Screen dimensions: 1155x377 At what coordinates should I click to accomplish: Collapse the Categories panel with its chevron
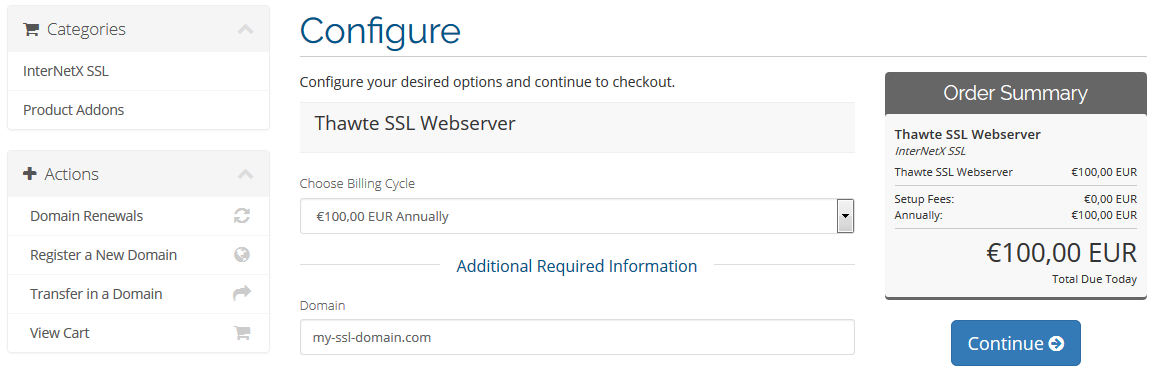pos(245,29)
